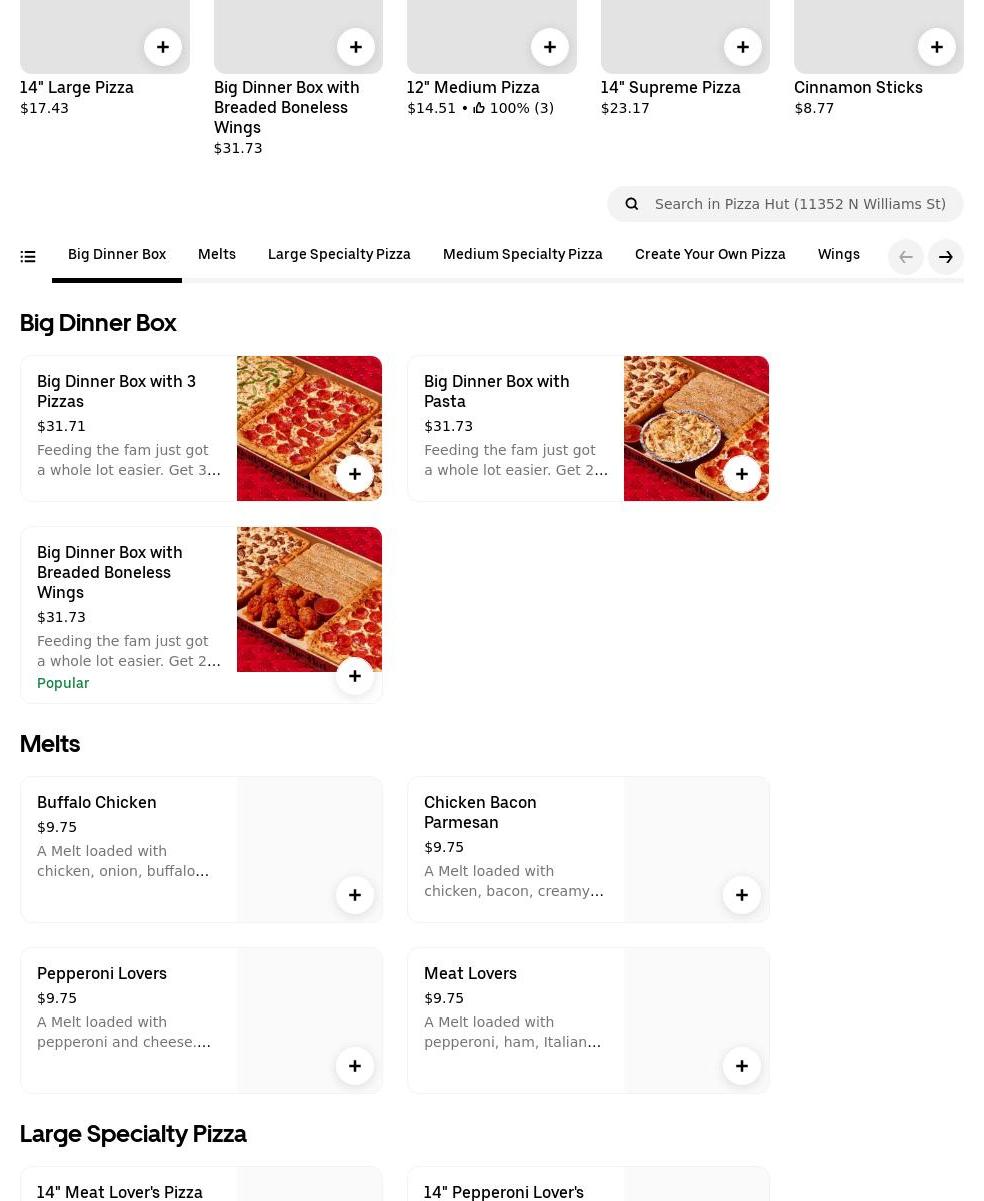The width and height of the screenshot is (984, 1201).
Task: Open the Chicken Bacon Parmesan melt item
Action: 480,812
